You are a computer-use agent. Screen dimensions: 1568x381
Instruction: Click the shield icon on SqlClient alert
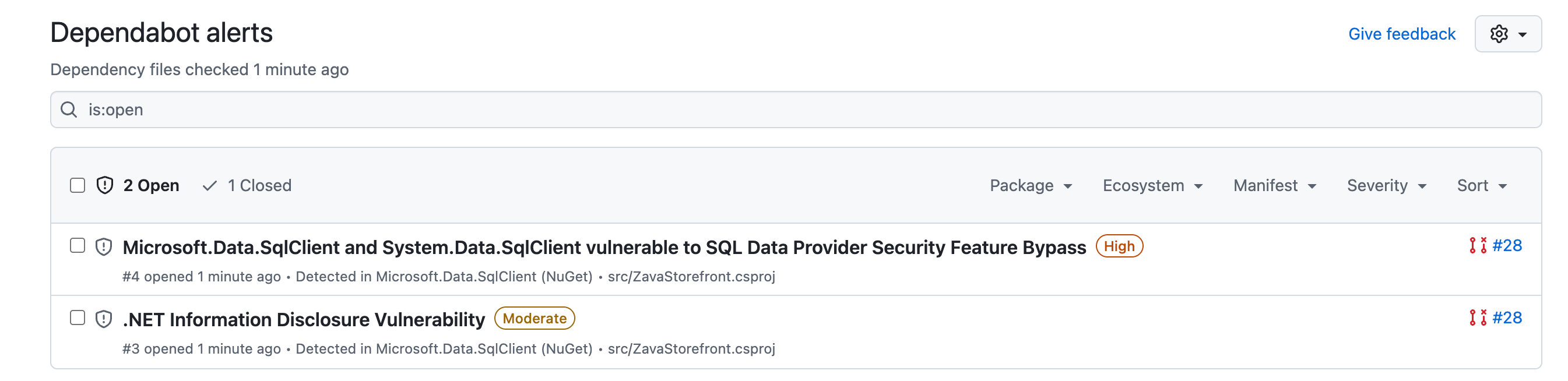tap(104, 246)
